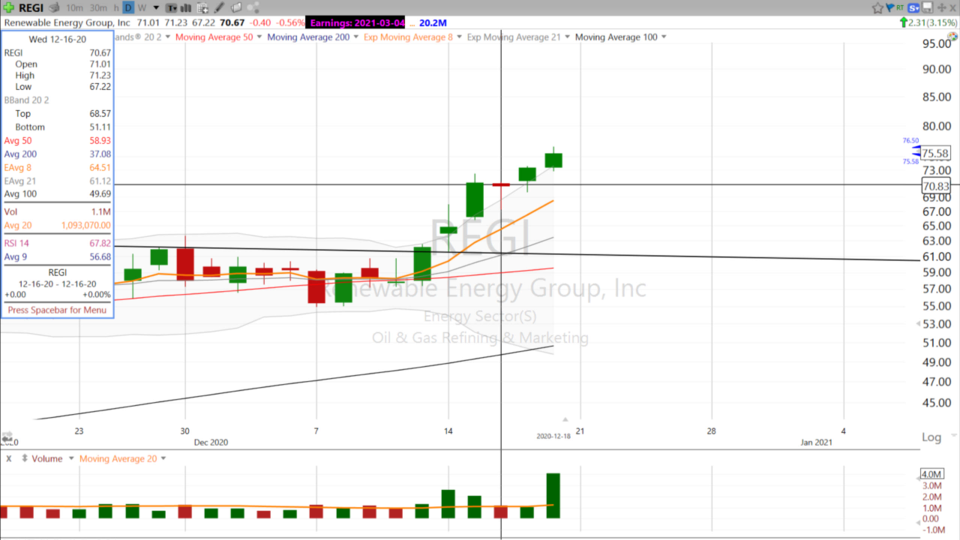Click the REGI ticker symbol box
This screenshot has height=540, width=960.
(x=31, y=7)
